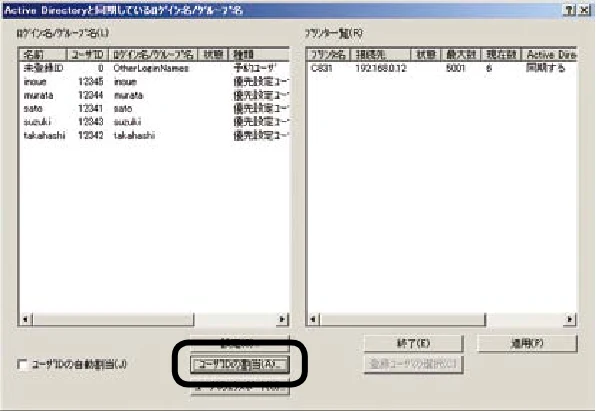Click the 予約ユーザ type cell

tap(255, 68)
